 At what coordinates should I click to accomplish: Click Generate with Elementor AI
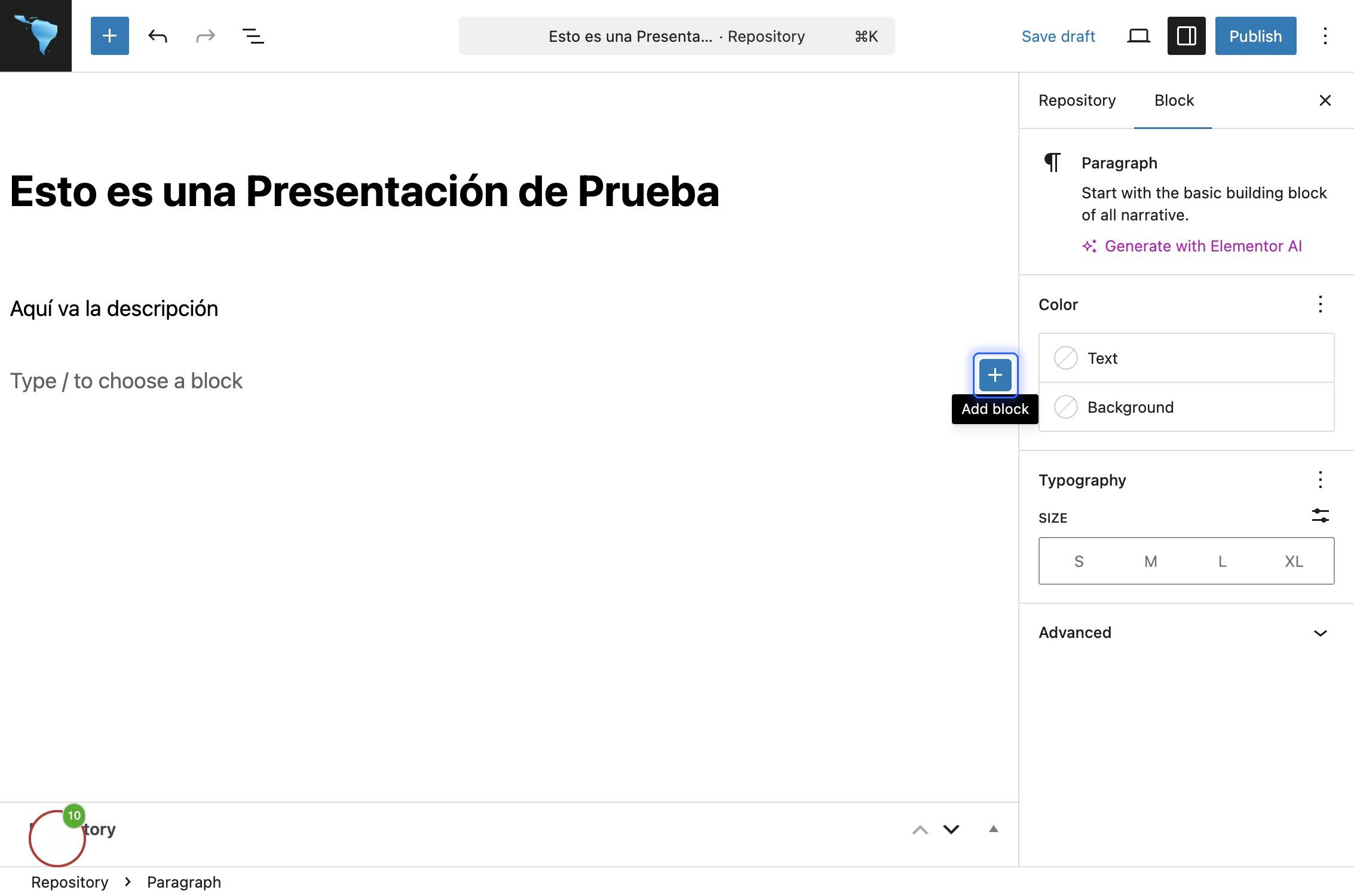point(1202,246)
